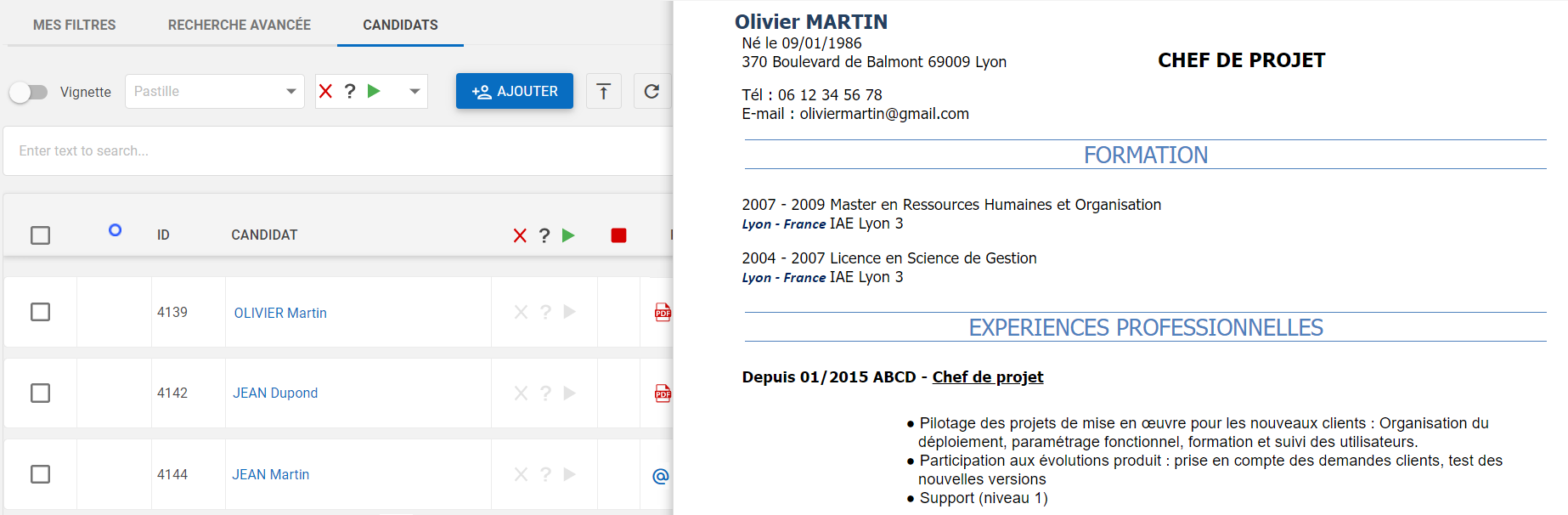Toggle the Vignette switch

pos(29,92)
